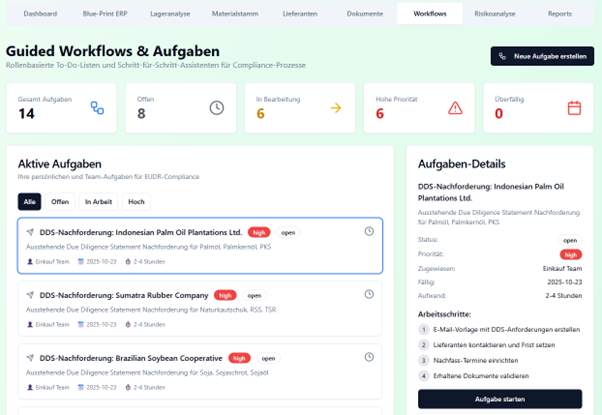Screen dimensions: 602x415
Task: Select the Alle filter
Action: (30, 201)
